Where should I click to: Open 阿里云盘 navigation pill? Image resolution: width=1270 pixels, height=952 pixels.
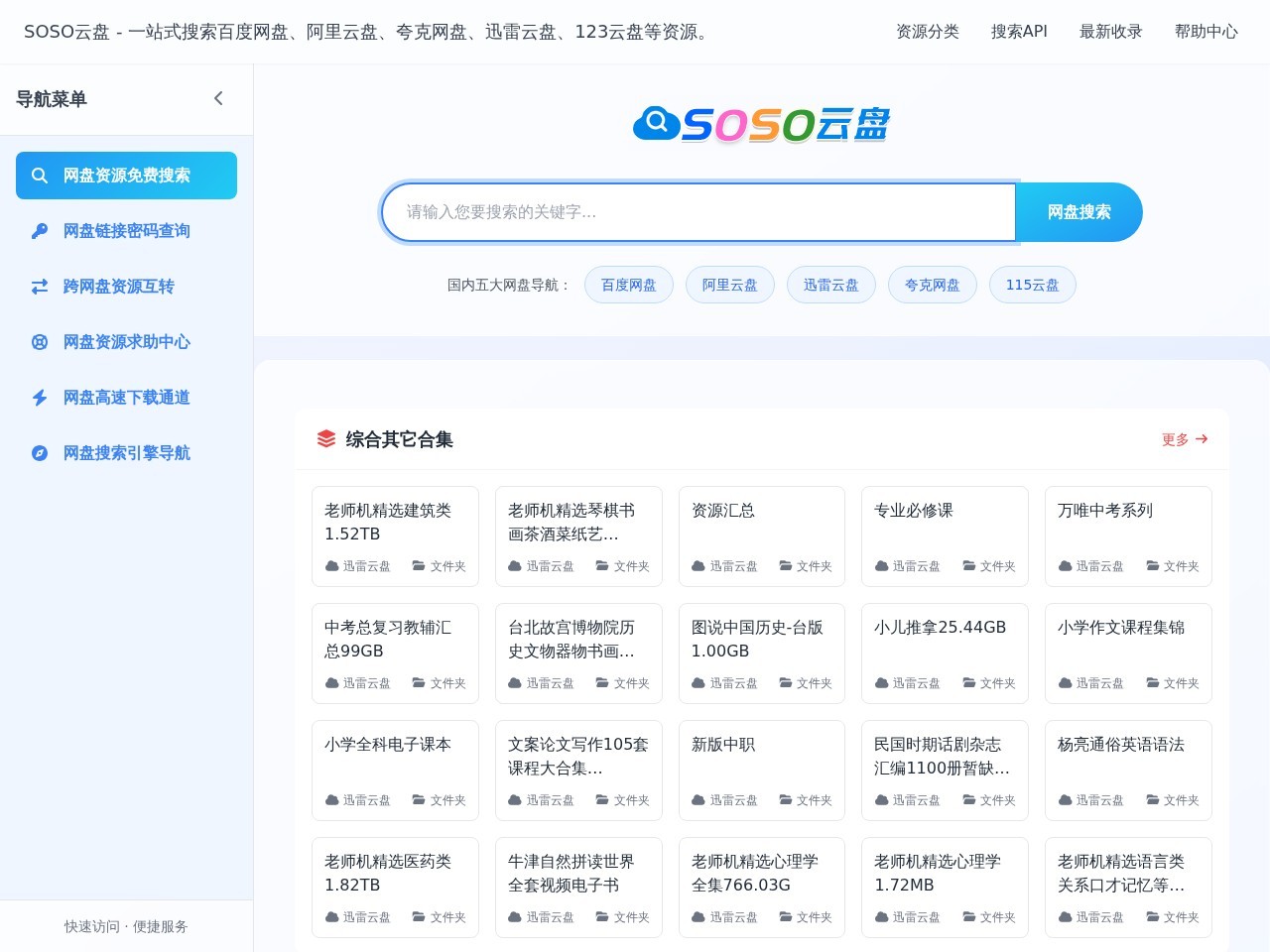point(730,285)
